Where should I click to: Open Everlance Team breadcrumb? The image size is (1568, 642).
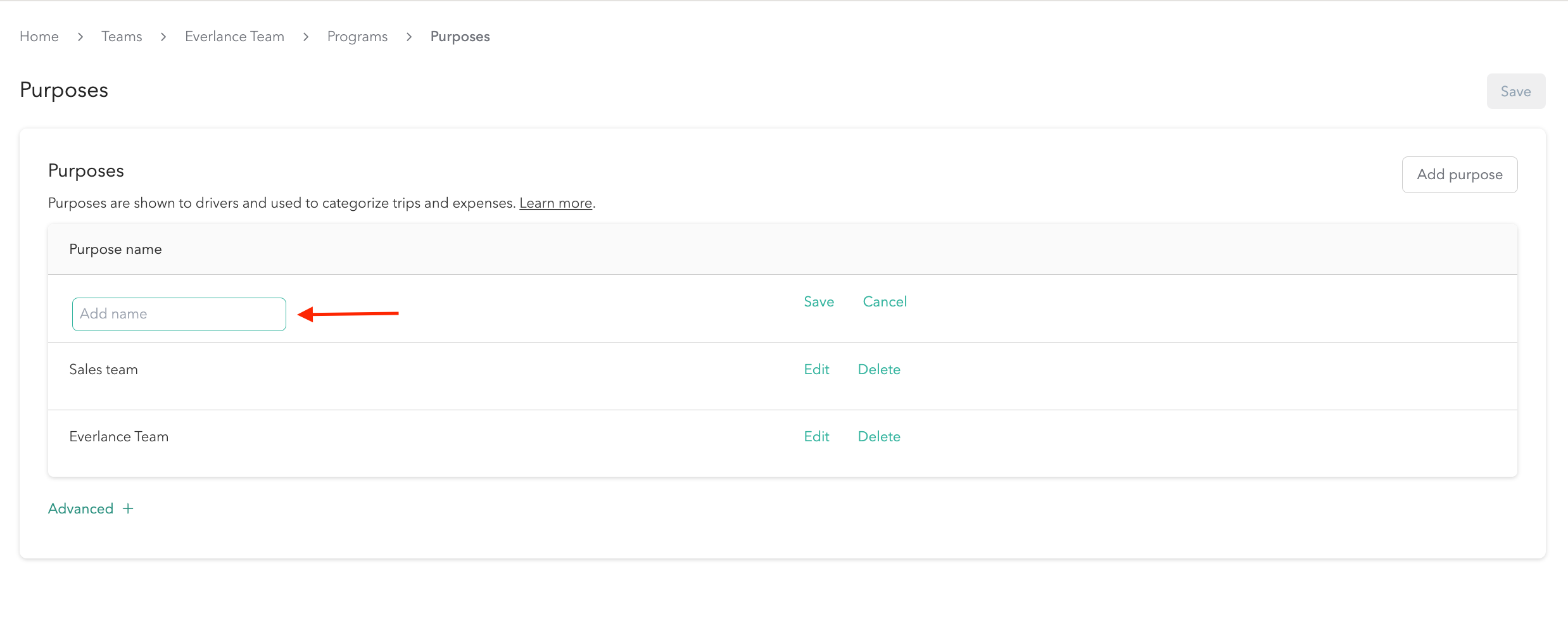coord(234,36)
